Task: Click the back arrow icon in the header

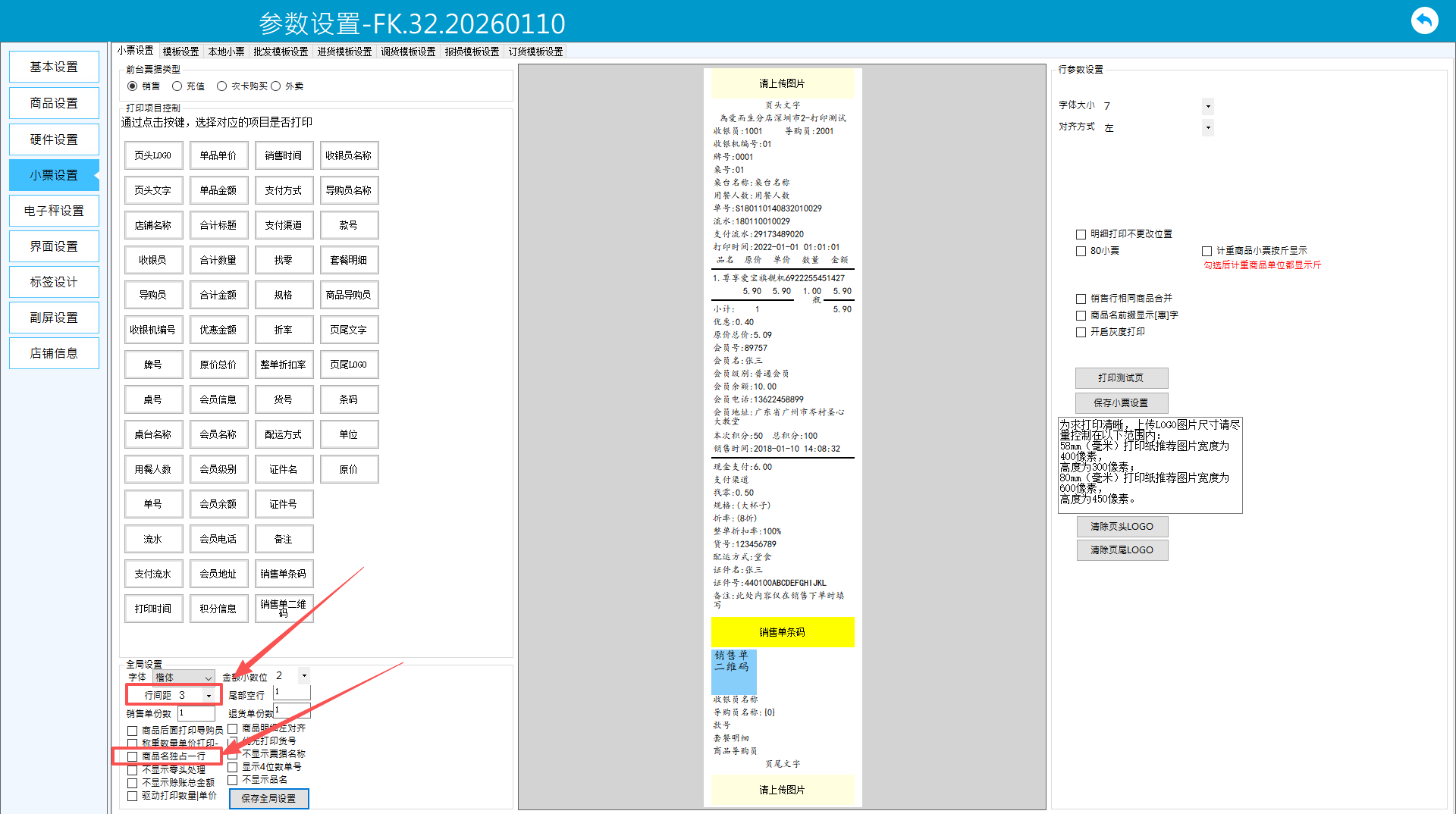Action: [1423, 20]
